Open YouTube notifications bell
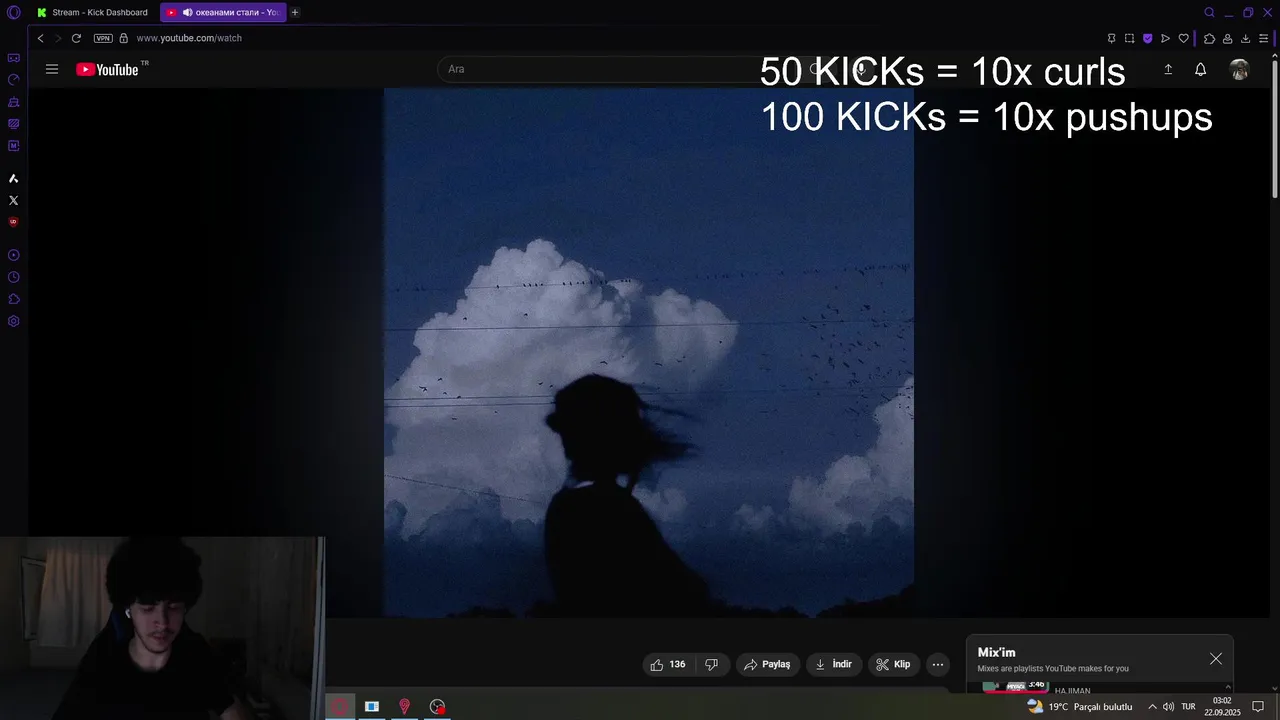The image size is (1280, 720). [x=1201, y=69]
